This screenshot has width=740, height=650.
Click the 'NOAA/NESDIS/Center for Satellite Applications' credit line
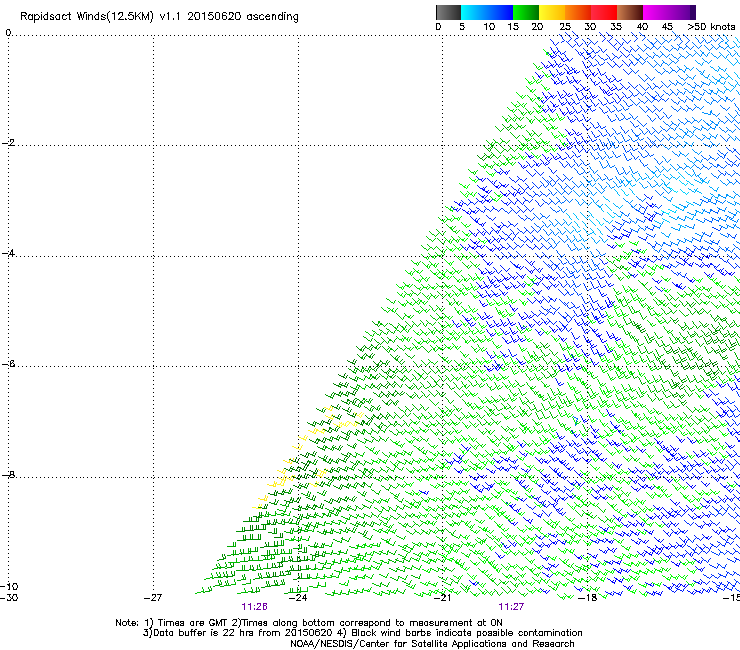pyautogui.click(x=432, y=644)
